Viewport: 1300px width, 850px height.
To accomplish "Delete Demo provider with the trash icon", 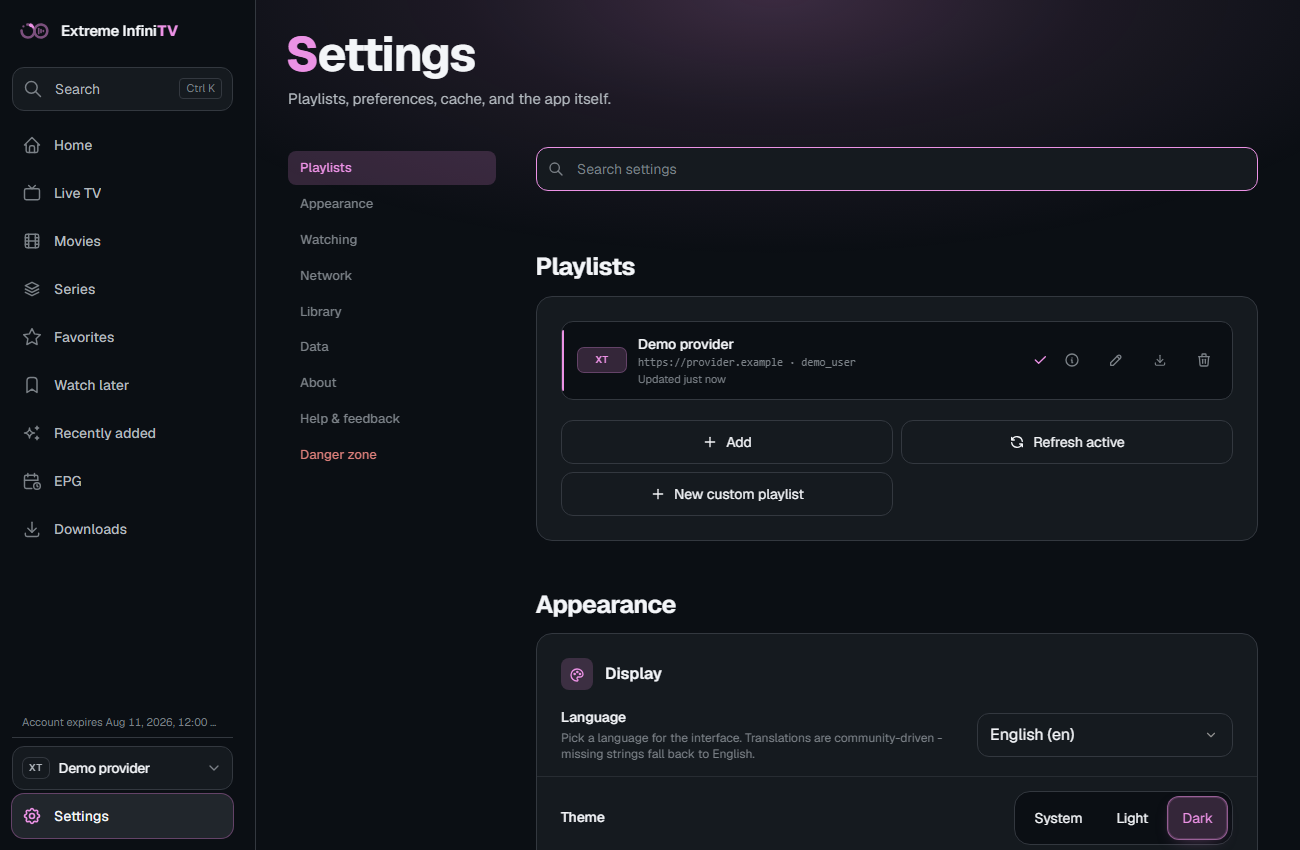I will click(x=1204, y=360).
